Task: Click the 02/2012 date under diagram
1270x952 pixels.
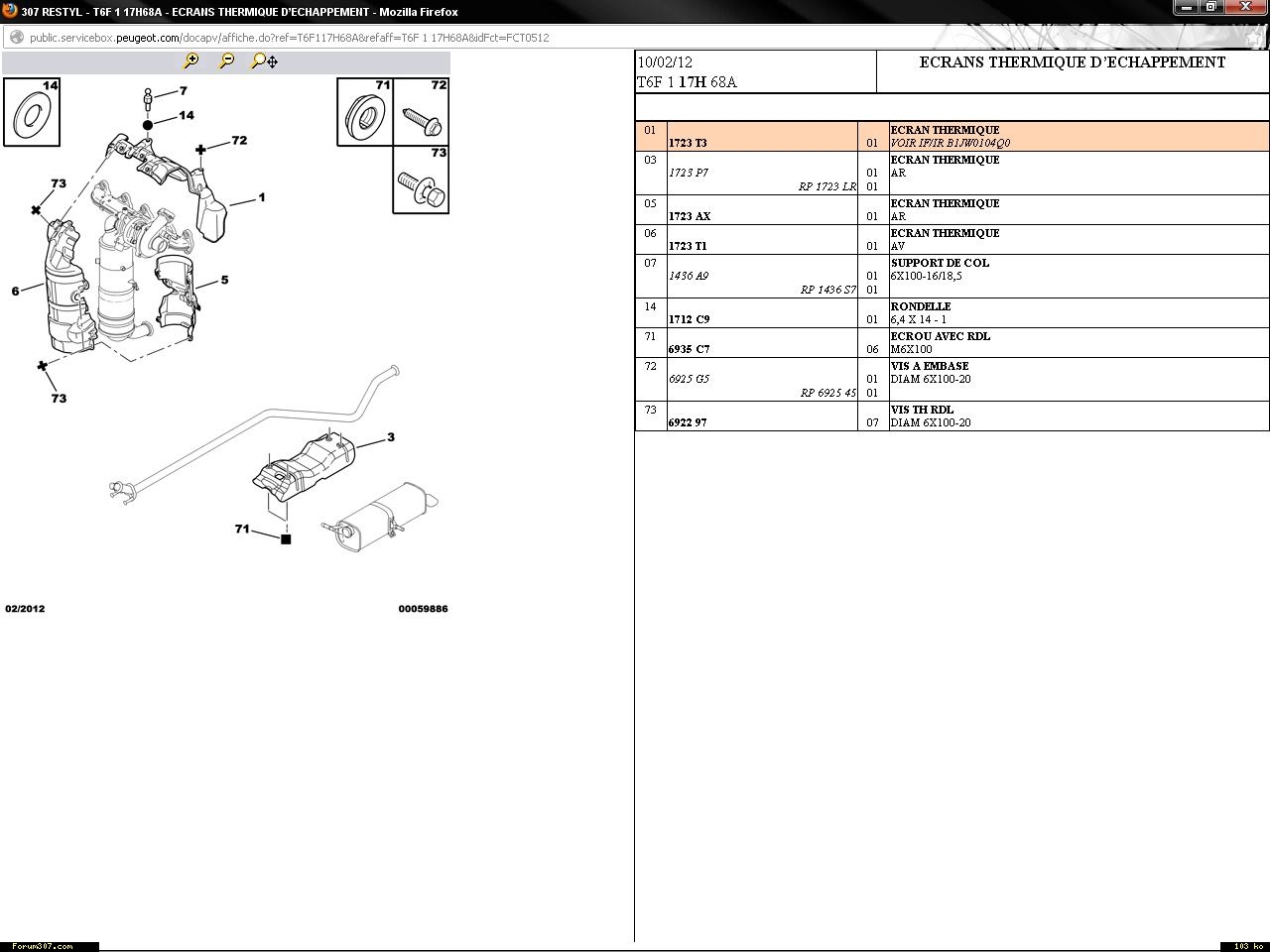Action: (25, 609)
